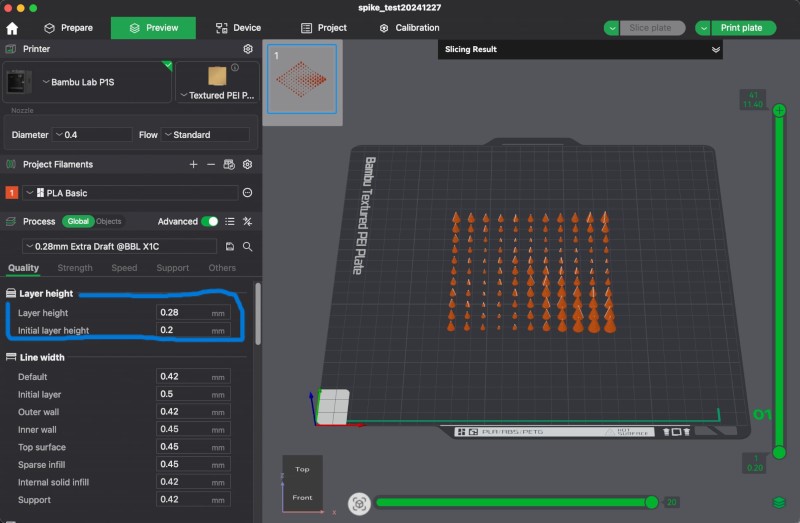Image resolution: width=800 pixels, height=523 pixels.
Task: Switch to the Prepare tab
Action: pos(68,28)
